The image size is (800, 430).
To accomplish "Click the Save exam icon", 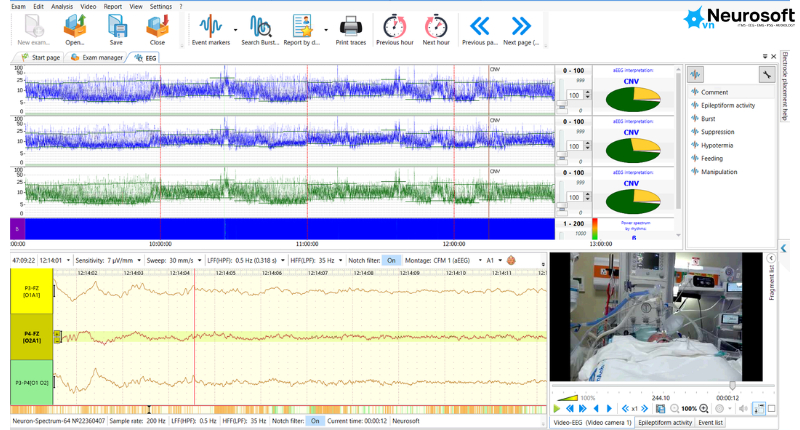I will click(x=116, y=30).
